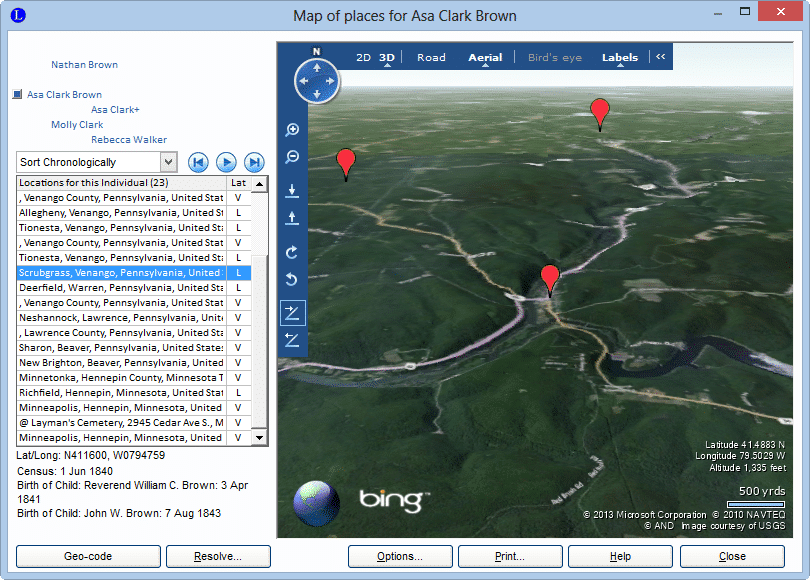Screen dimensions: 810x580
Task: Tilt the map view down icon
Action: pyautogui.click(x=292, y=340)
